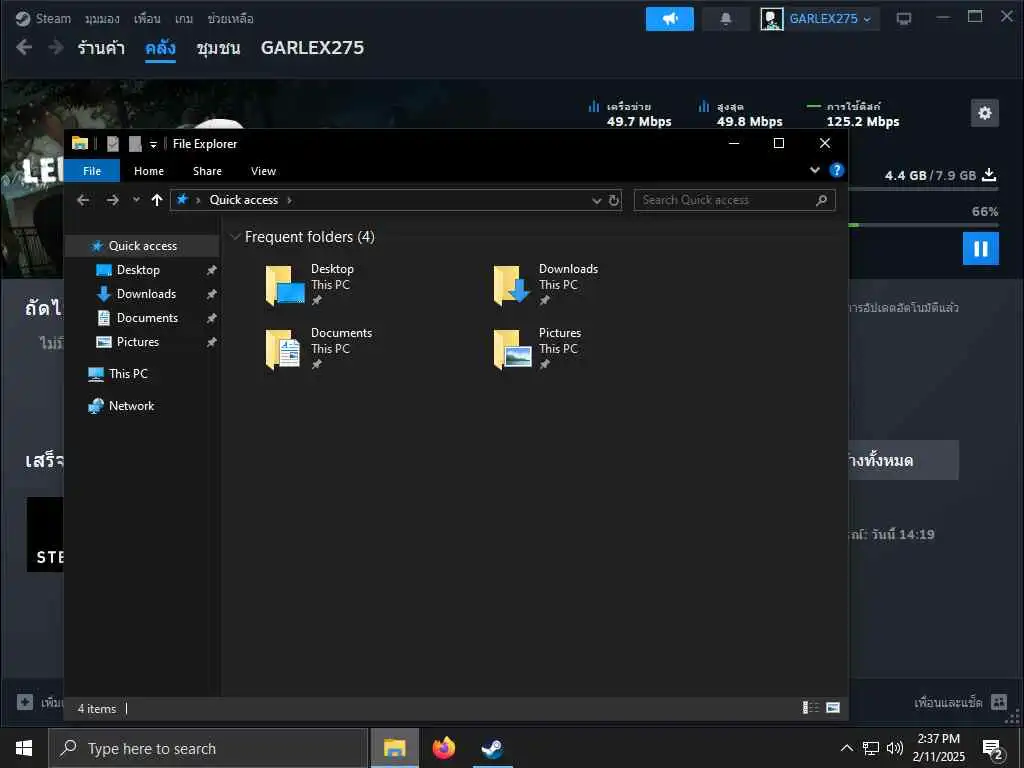Image resolution: width=1024 pixels, height=768 pixels.
Task: Open the Steam ช่วยเหลือ menu
Action: pos(230,18)
